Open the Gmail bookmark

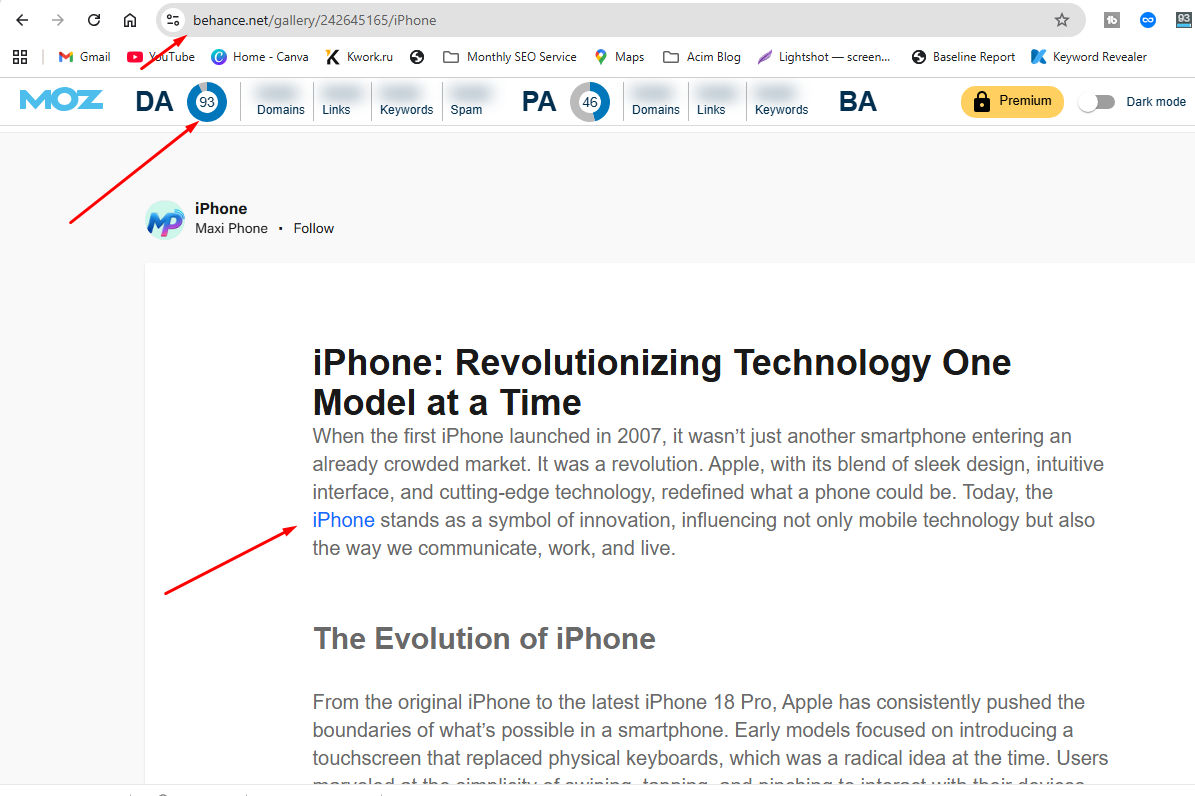[x=85, y=57]
